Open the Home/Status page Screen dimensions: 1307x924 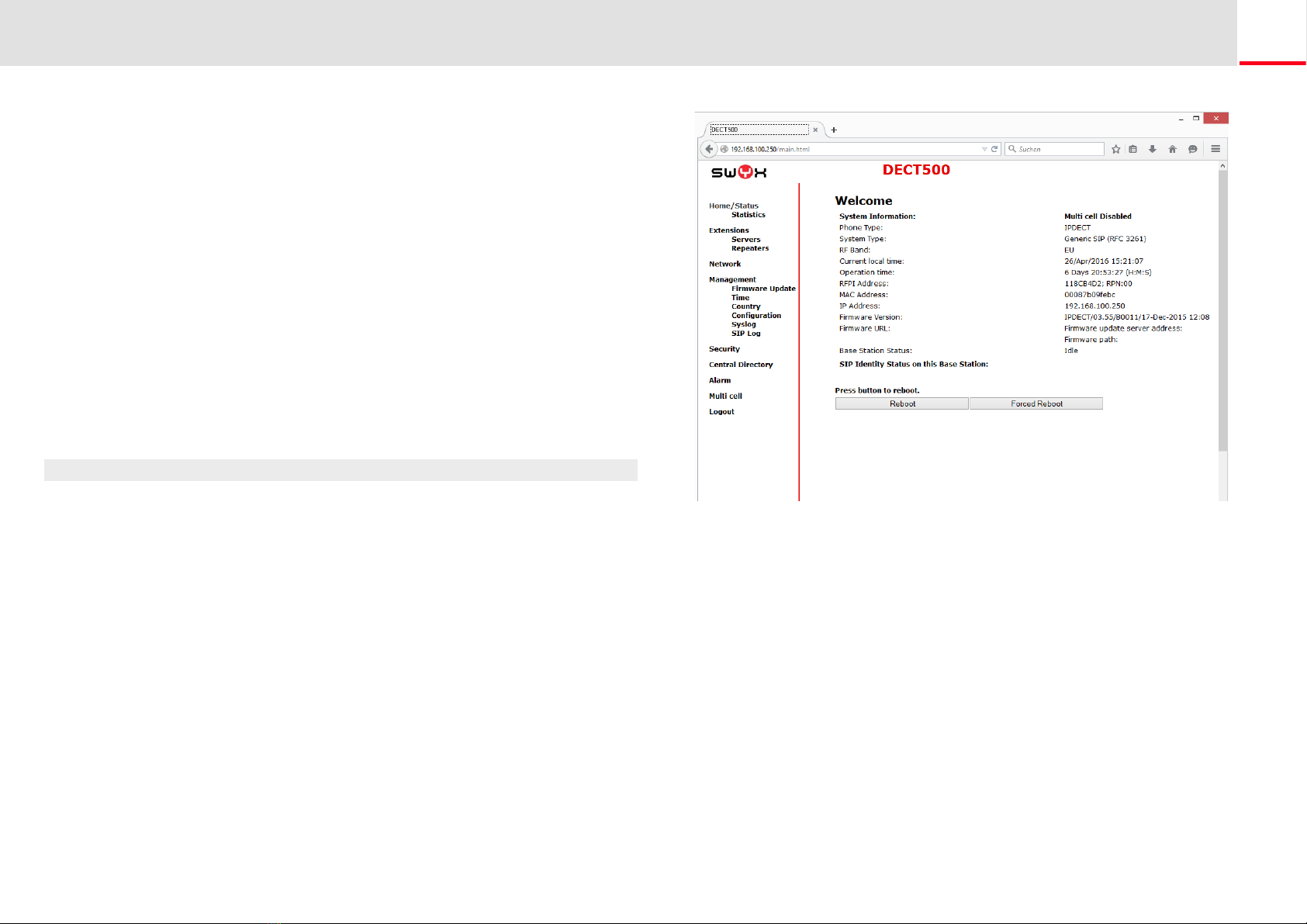pos(734,206)
